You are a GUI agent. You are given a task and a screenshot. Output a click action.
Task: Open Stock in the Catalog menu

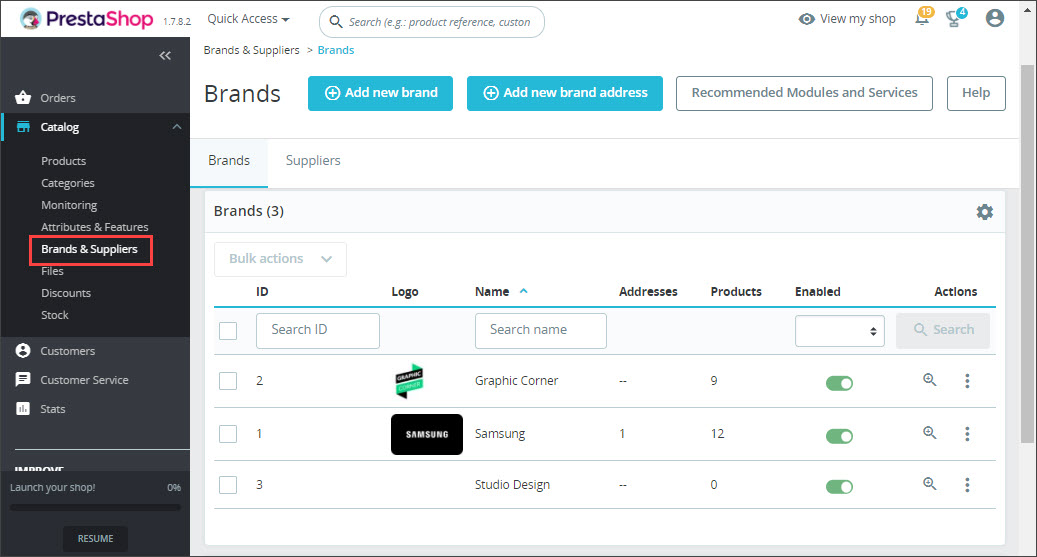(54, 315)
